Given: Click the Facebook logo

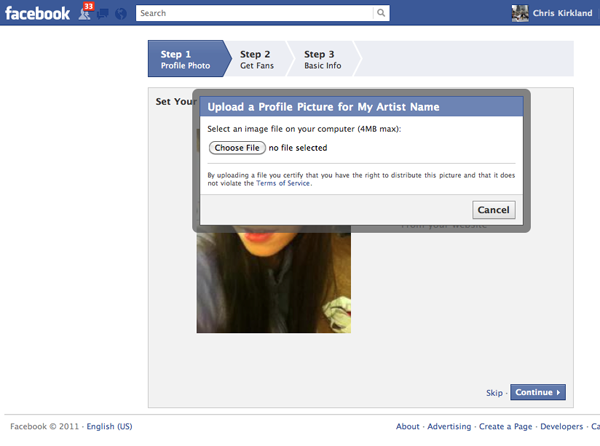Looking at the screenshot, I should click(x=37, y=13).
